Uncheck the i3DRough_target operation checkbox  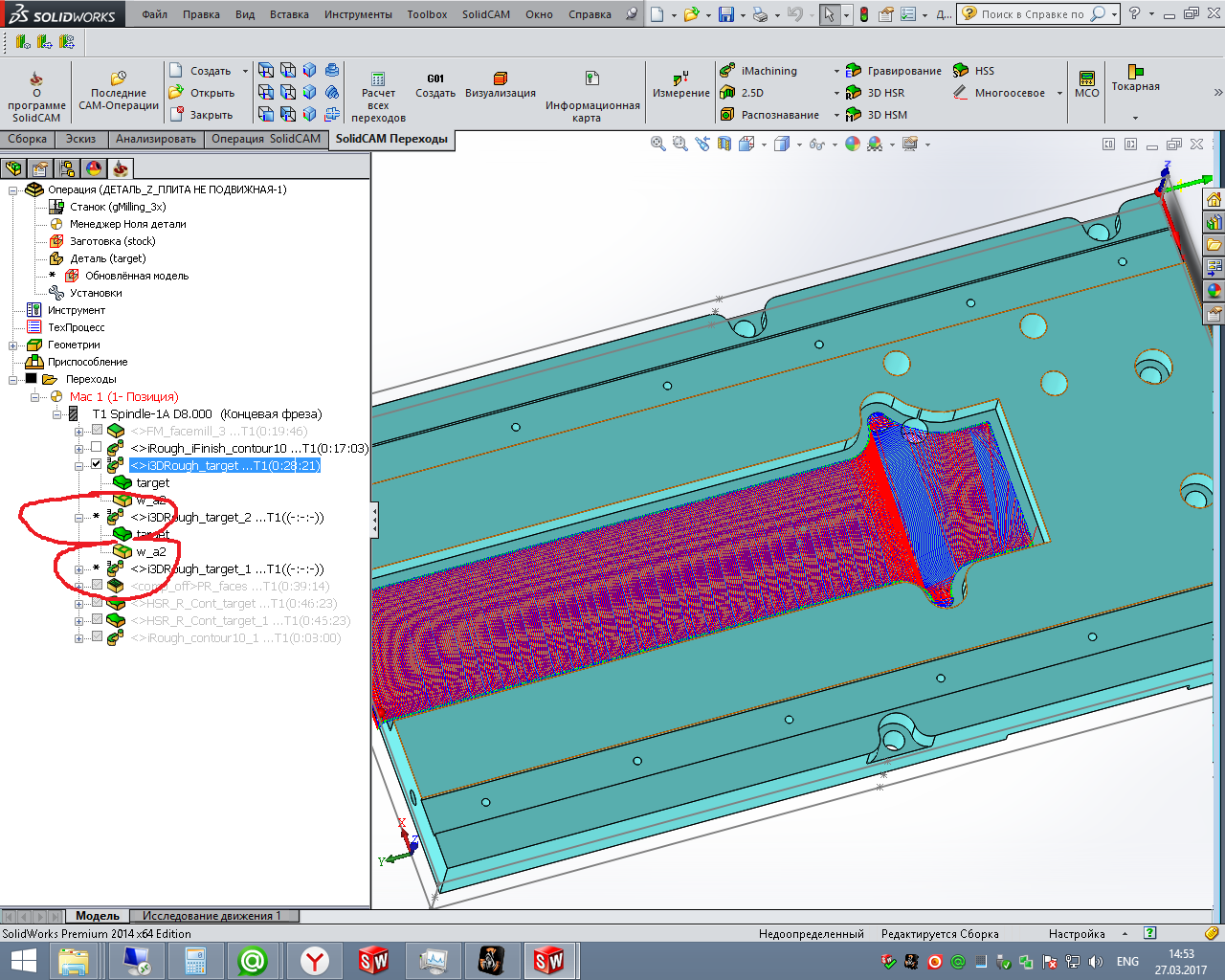97,465
